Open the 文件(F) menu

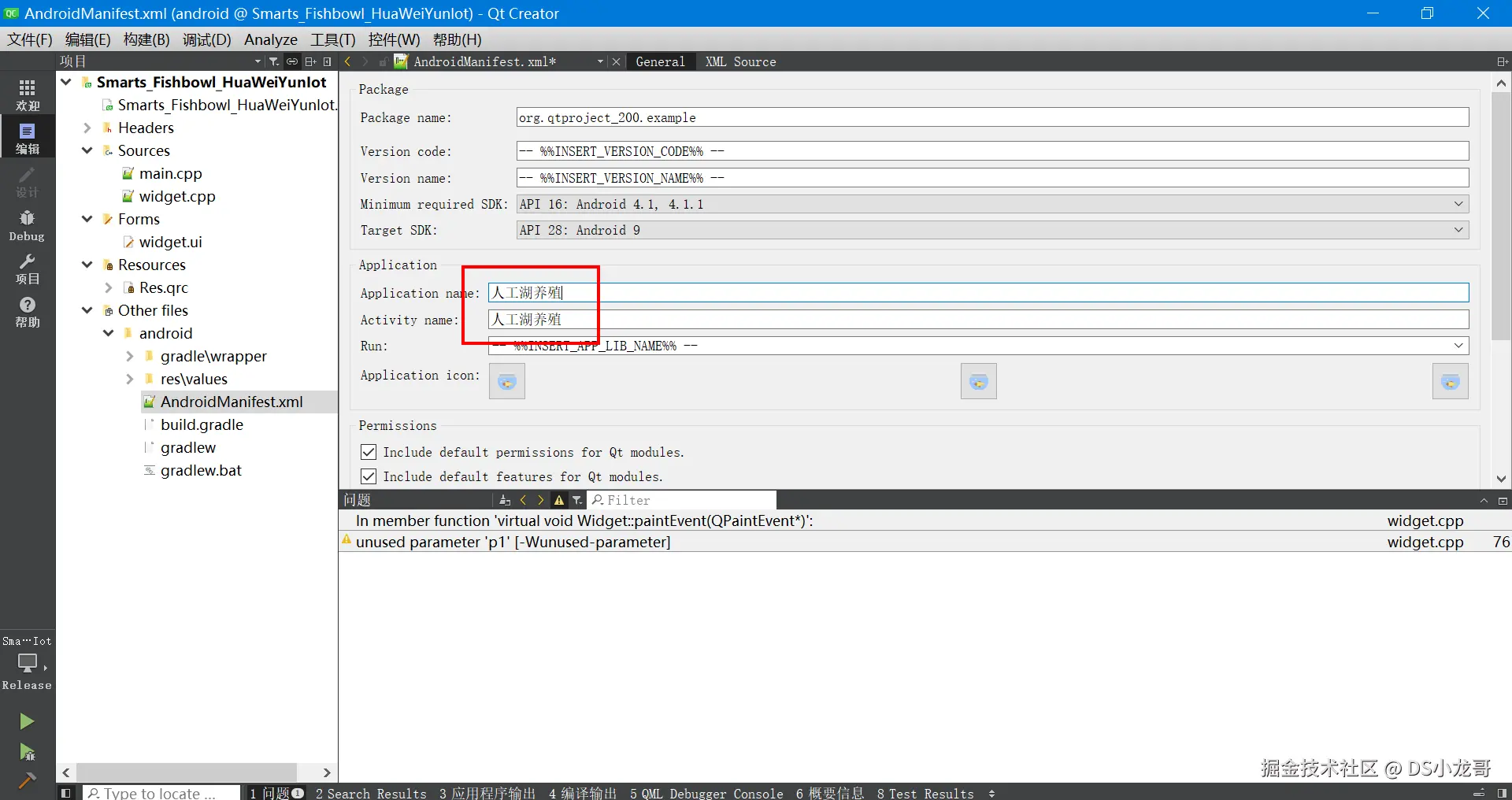(x=29, y=39)
